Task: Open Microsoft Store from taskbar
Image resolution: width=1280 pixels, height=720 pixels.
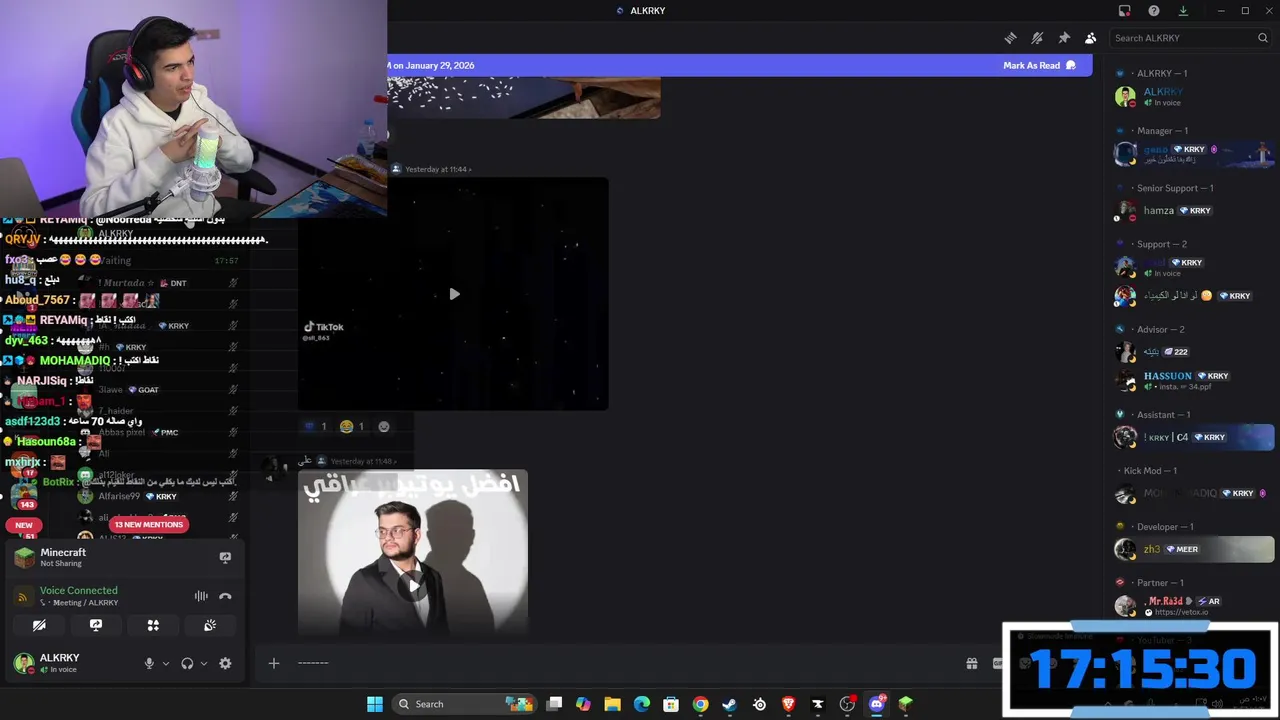Action: point(671,704)
